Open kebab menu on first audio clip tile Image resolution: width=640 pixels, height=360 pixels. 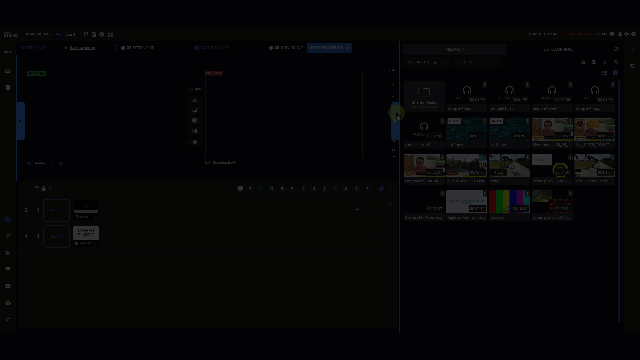coord(484,85)
